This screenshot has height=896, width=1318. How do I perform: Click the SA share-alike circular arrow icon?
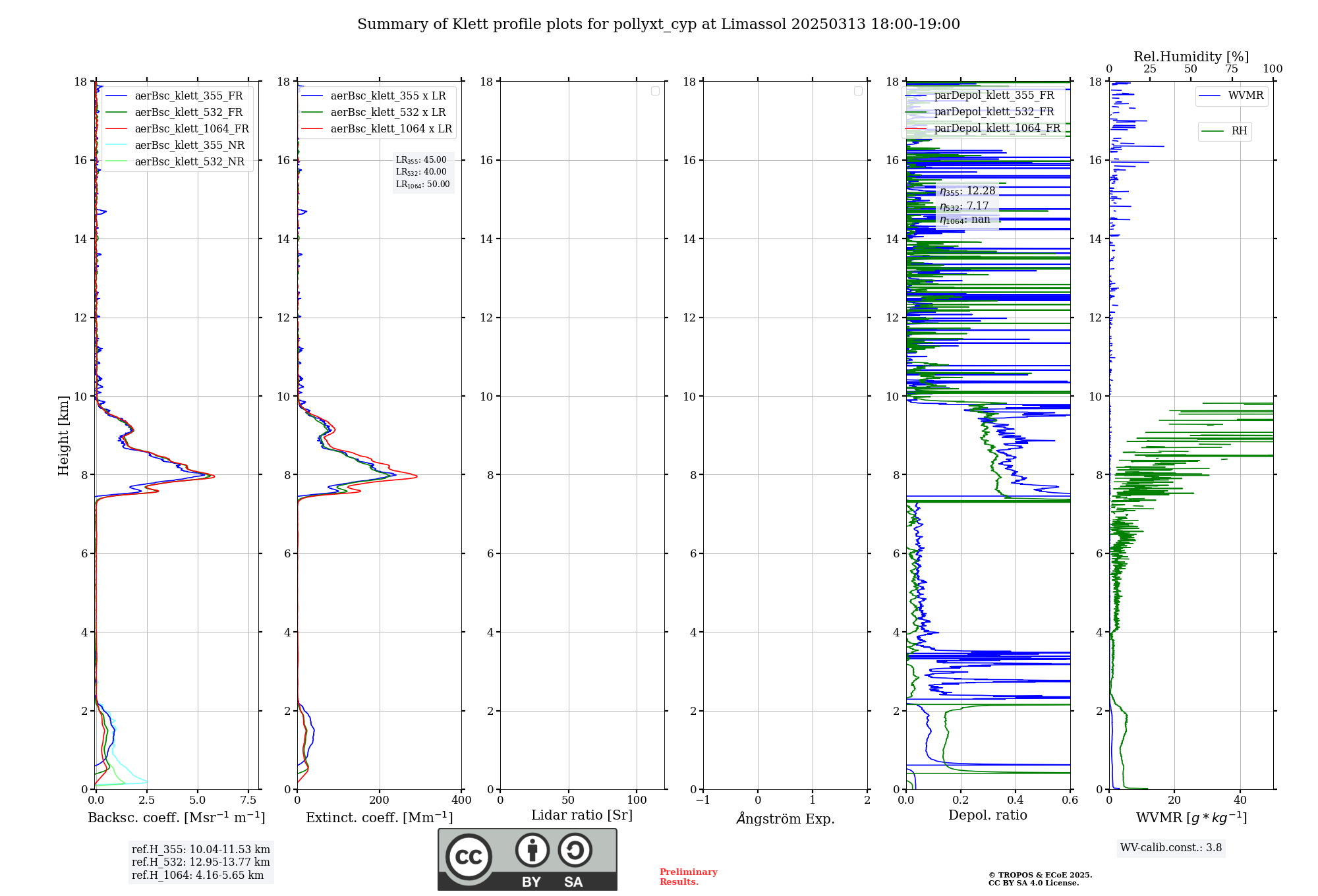[575, 850]
